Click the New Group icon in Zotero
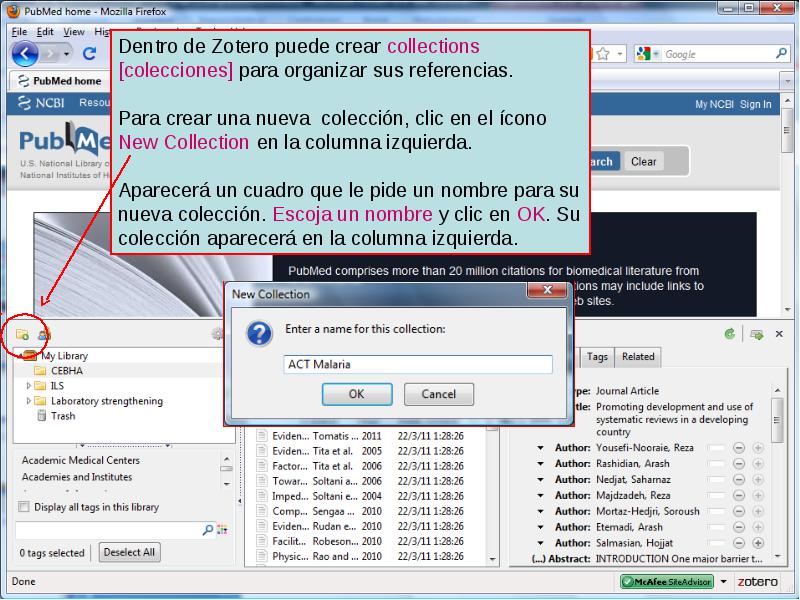Screen dimensions: 800x600 [x=44, y=335]
